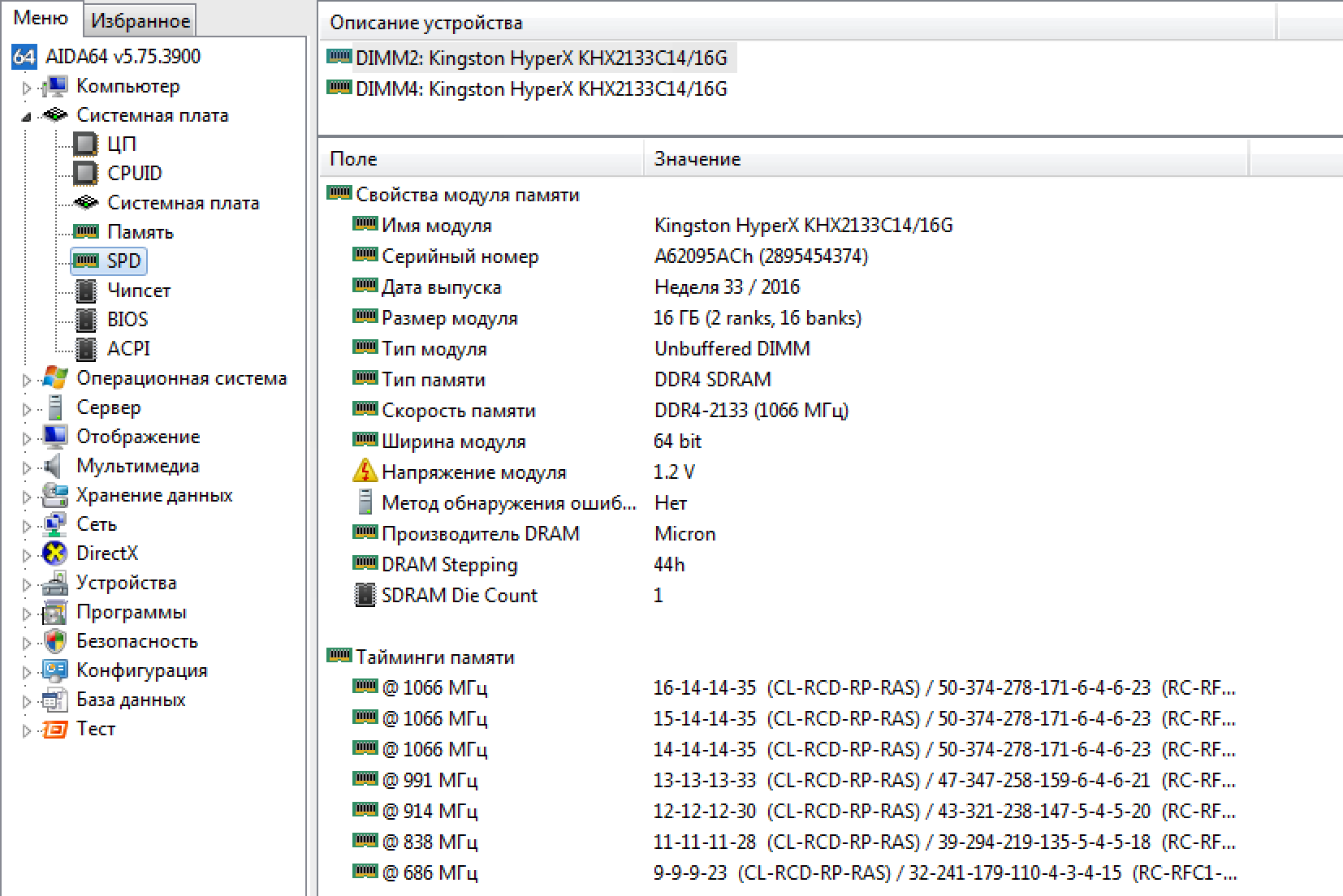This screenshot has height=896, width=1343.
Task: Select the DIMM4 Kingston HyperX device
Action: click(x=528, y=88)
